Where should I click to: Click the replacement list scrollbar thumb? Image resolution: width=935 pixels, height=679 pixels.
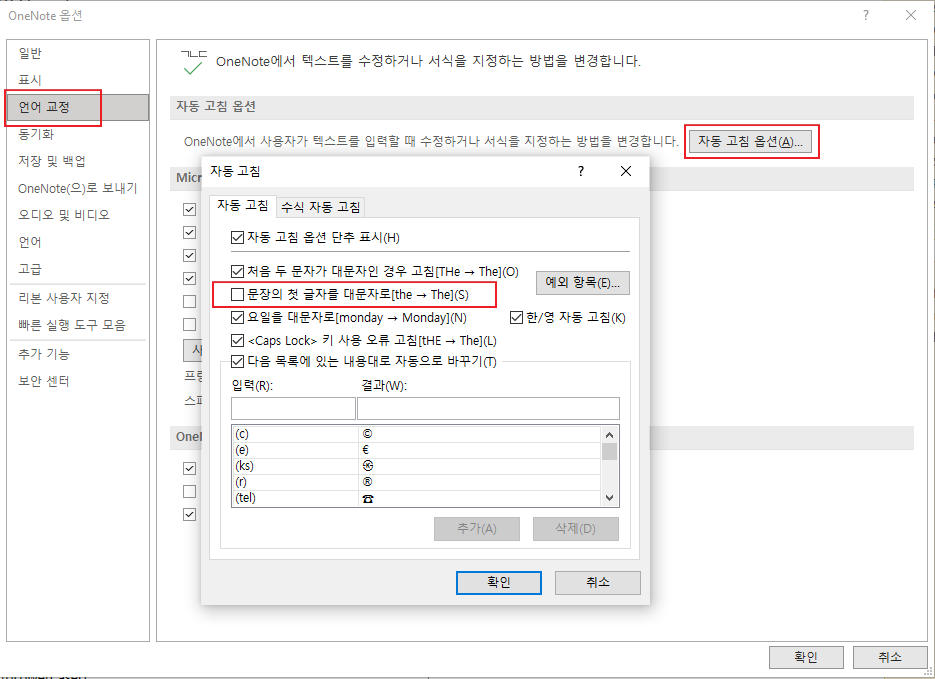coord(609,452)
